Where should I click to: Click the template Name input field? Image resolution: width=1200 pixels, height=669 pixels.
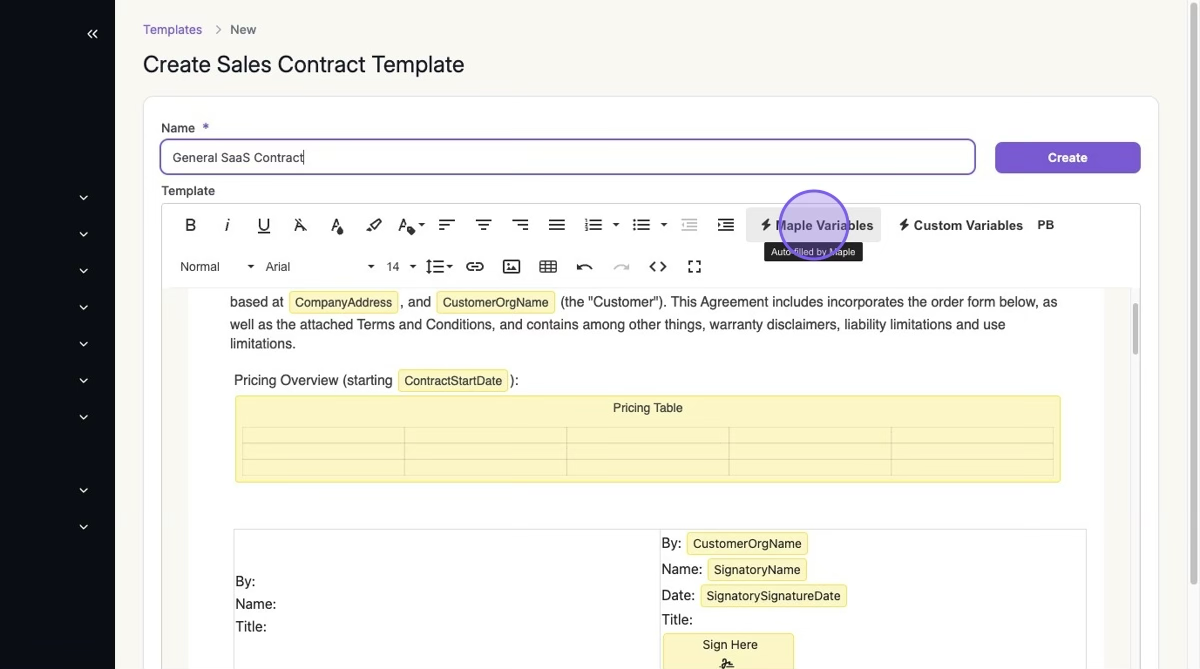(x=567, y=158)
